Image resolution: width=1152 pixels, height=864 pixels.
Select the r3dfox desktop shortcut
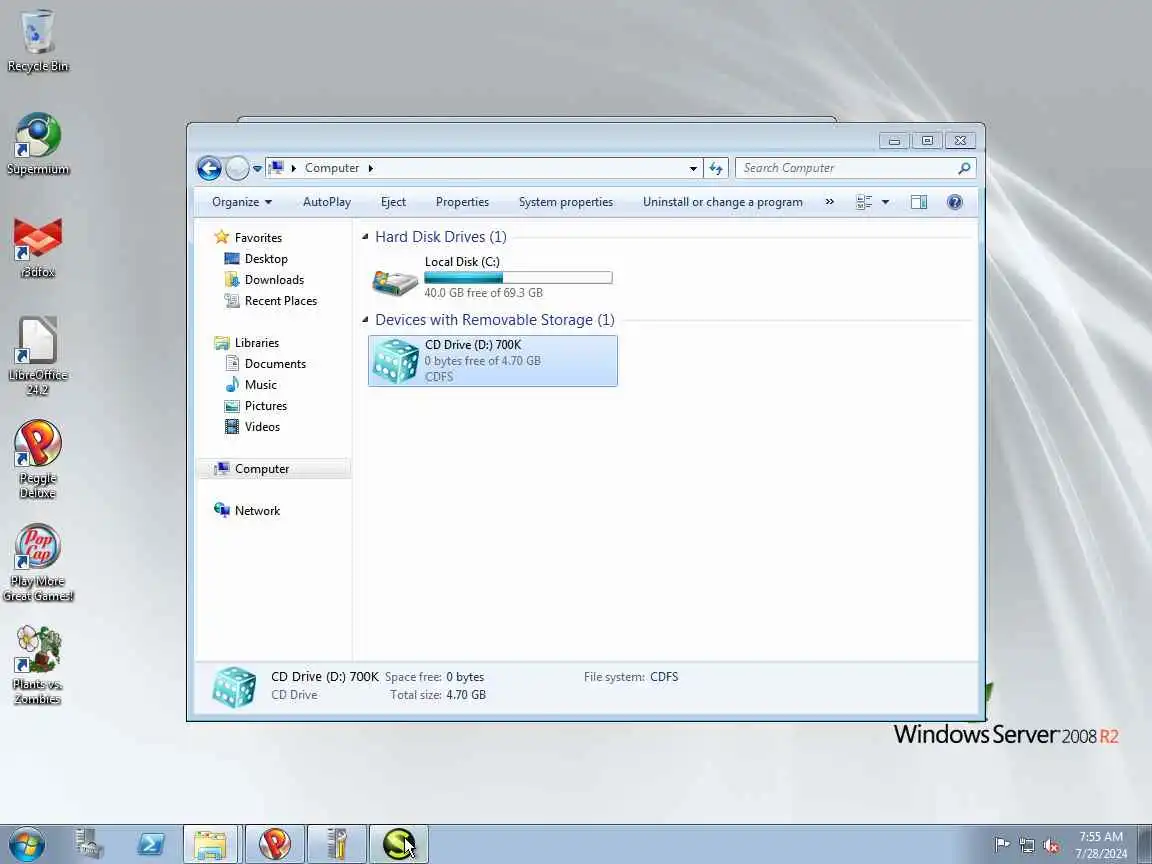coord(37,248)
